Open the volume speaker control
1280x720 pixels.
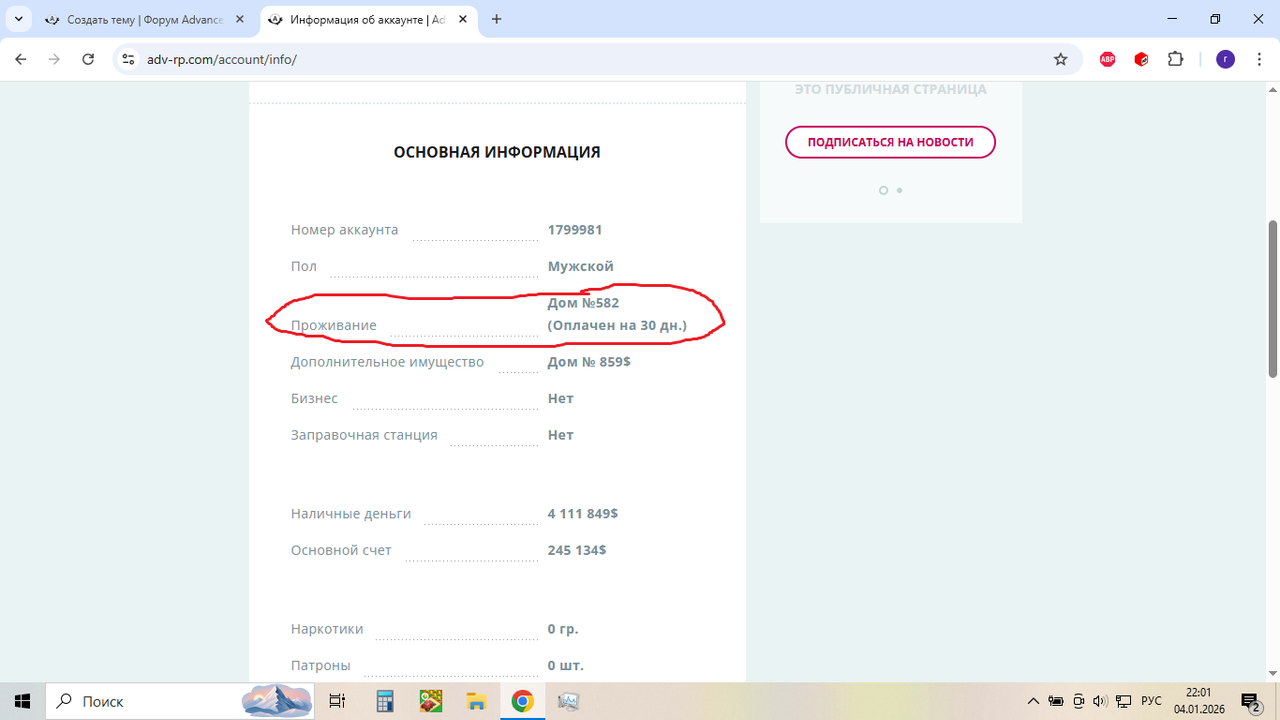click(x=1101, y=701)
